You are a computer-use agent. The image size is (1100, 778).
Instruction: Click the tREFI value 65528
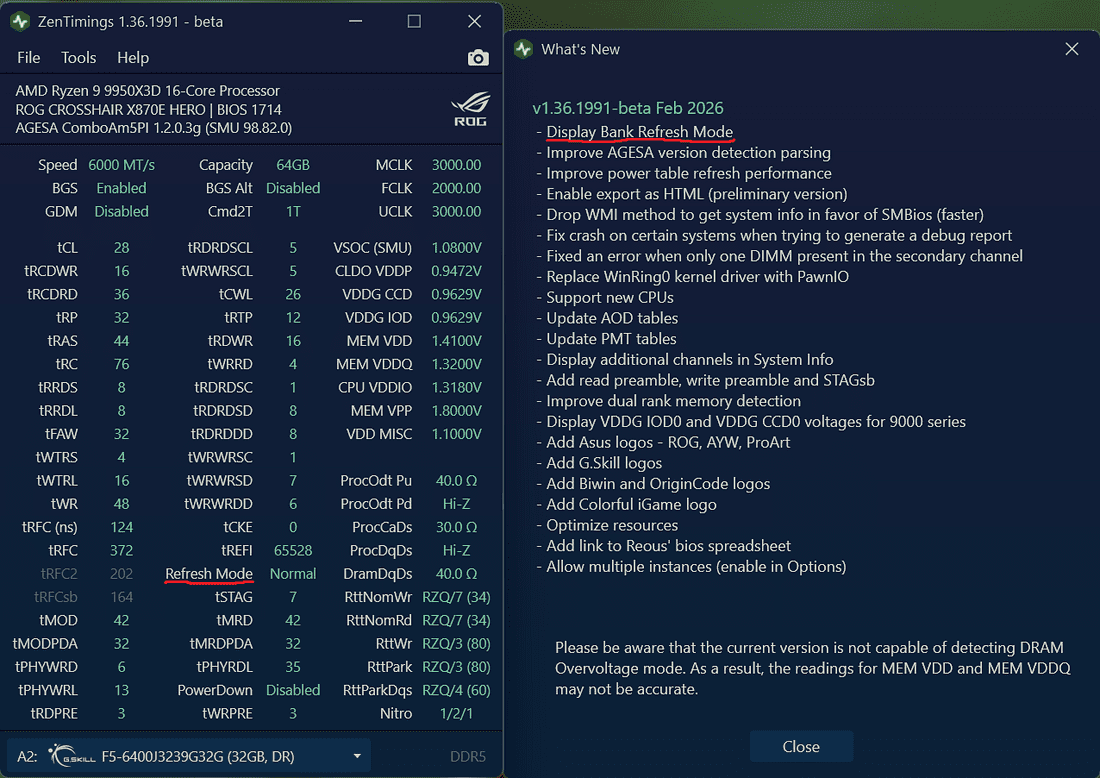click(293, 550)
